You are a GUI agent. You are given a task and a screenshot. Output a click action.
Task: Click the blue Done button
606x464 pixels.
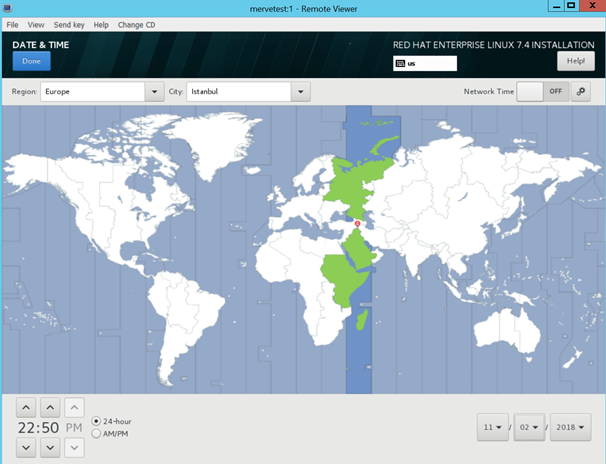click(31, 61)
